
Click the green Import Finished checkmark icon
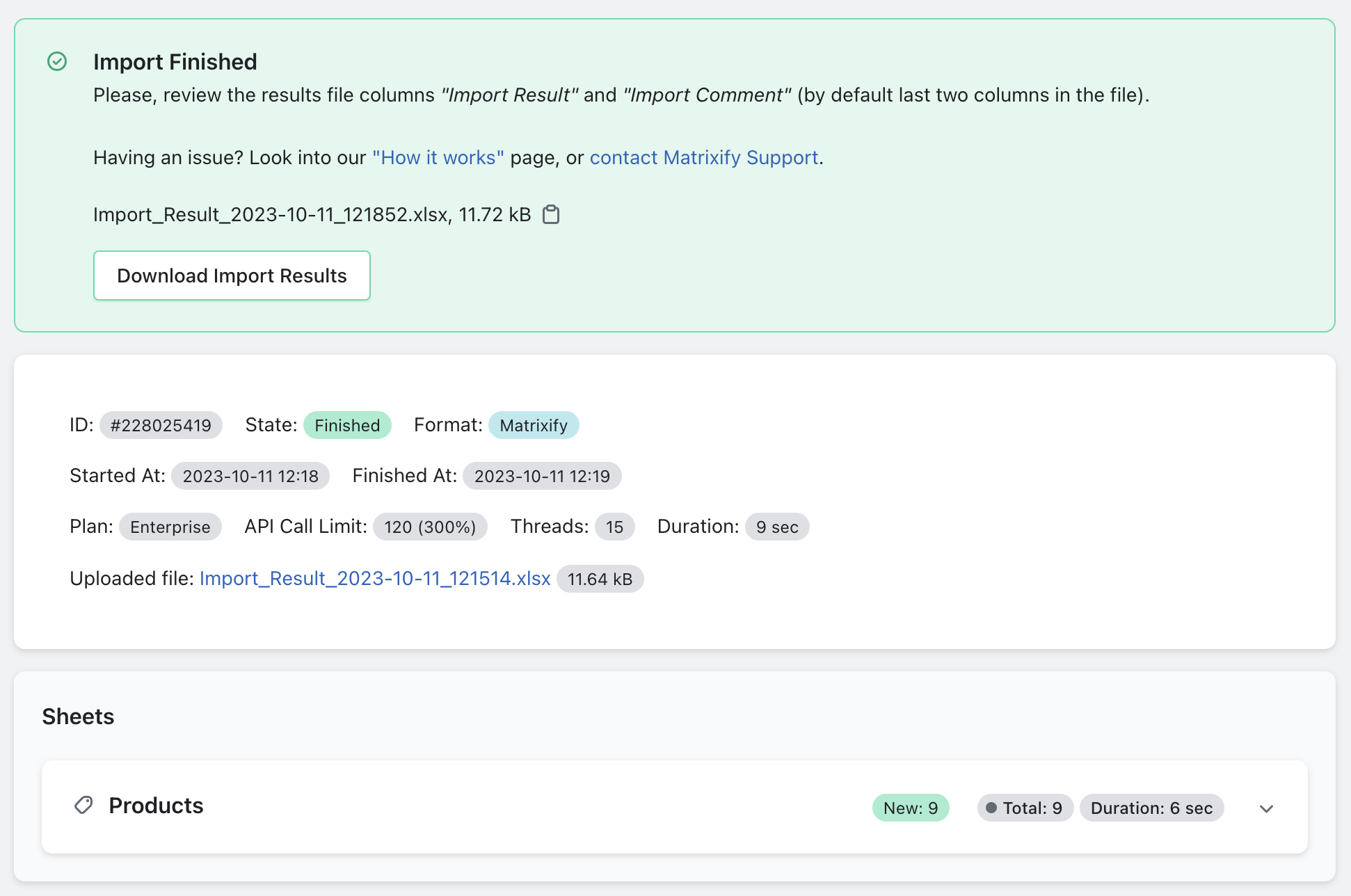57,62
